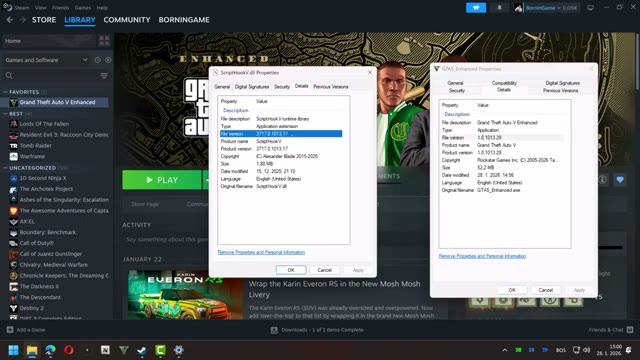The image size is (640, 360).
Task: Open Steam taskbar icon
Action: coord(142,350)
